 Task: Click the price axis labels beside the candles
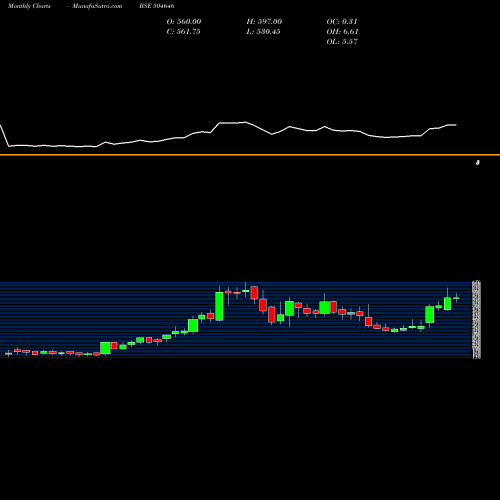click(x=476, y=320)
